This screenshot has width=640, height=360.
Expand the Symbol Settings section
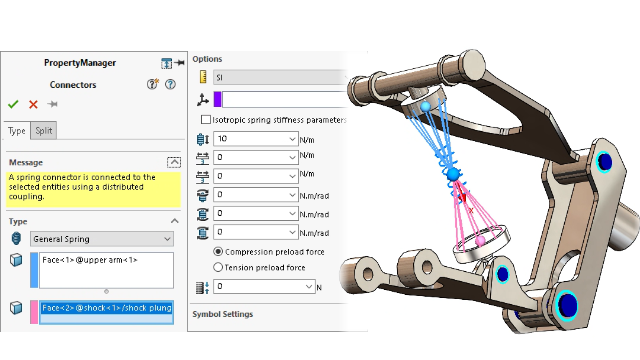222,314
